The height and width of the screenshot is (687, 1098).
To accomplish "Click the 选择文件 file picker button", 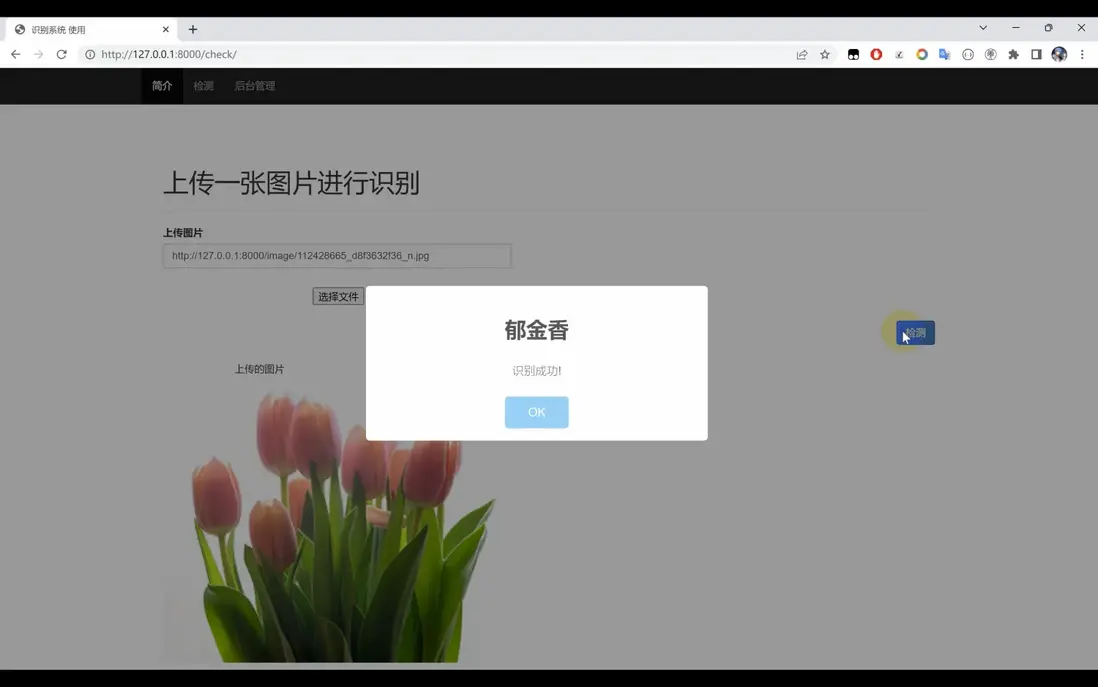I will coord(337,296).
